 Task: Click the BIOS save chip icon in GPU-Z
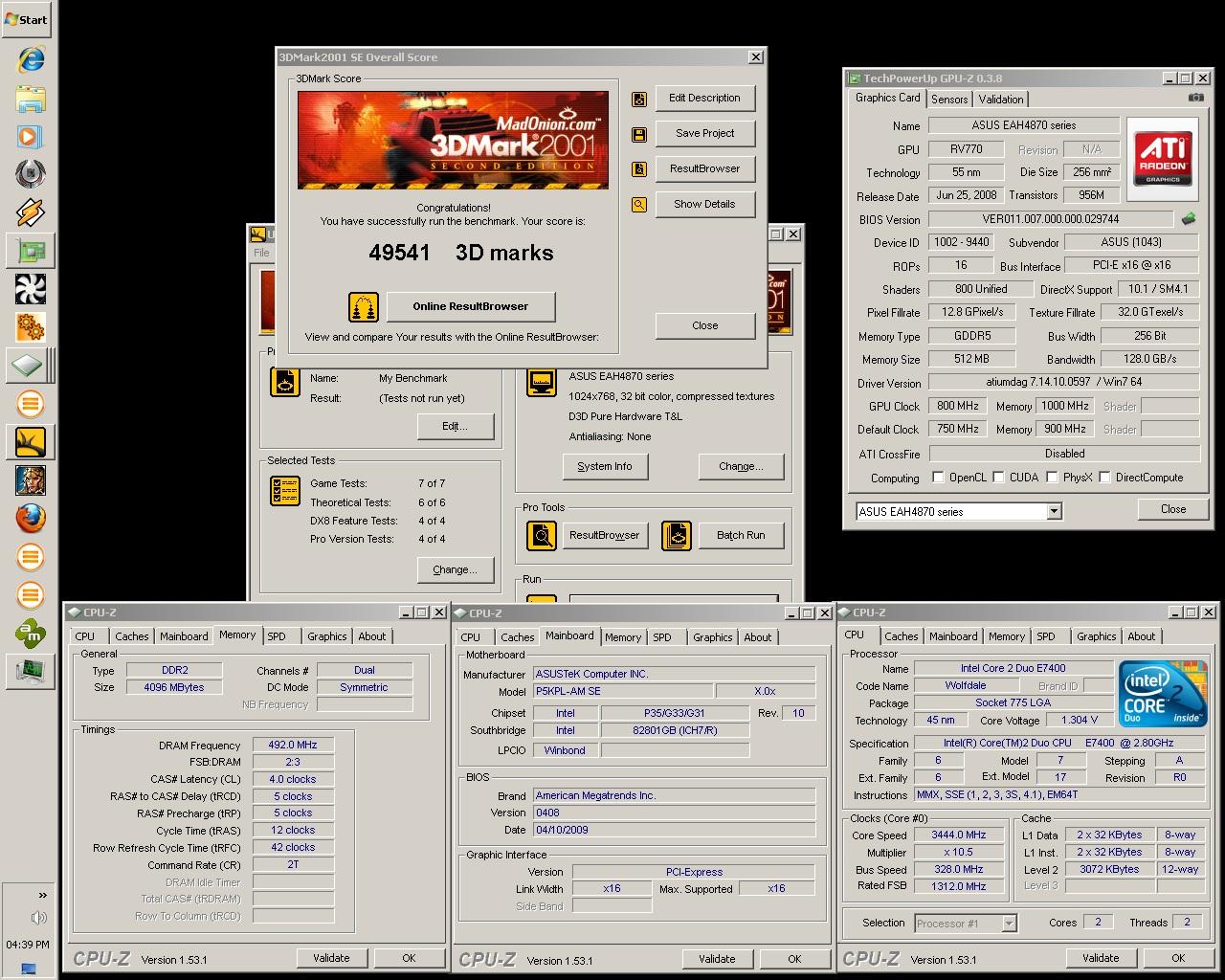pyautogui.click(x=1188, y=219)
